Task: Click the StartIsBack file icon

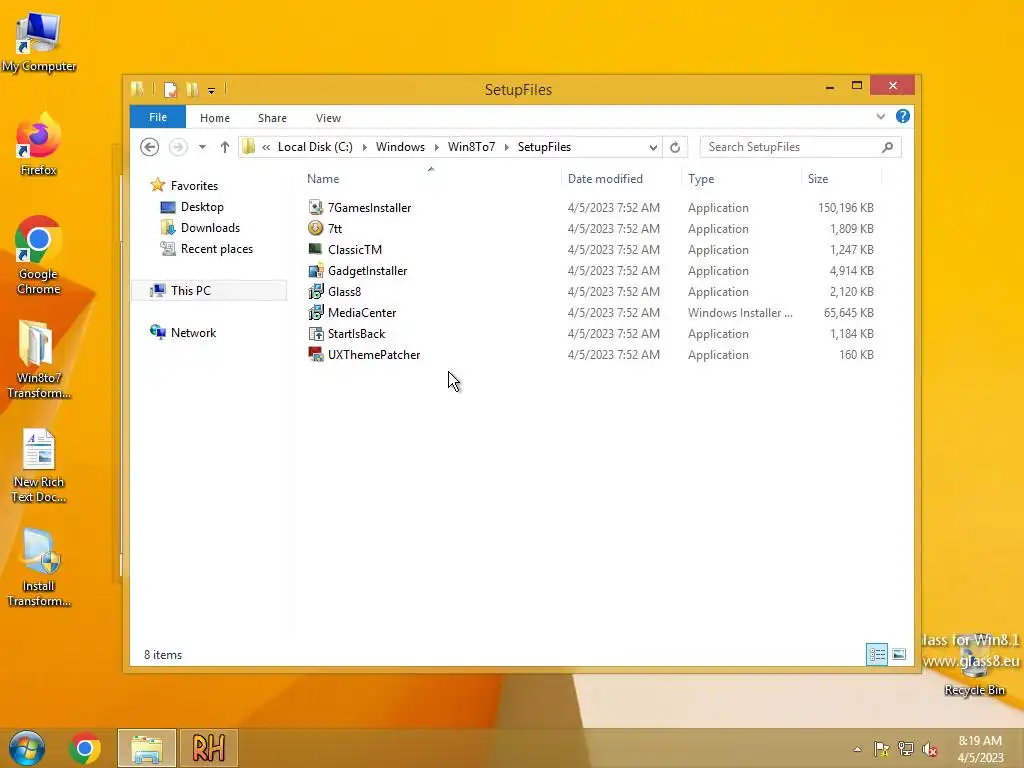Action: (315, 334)
